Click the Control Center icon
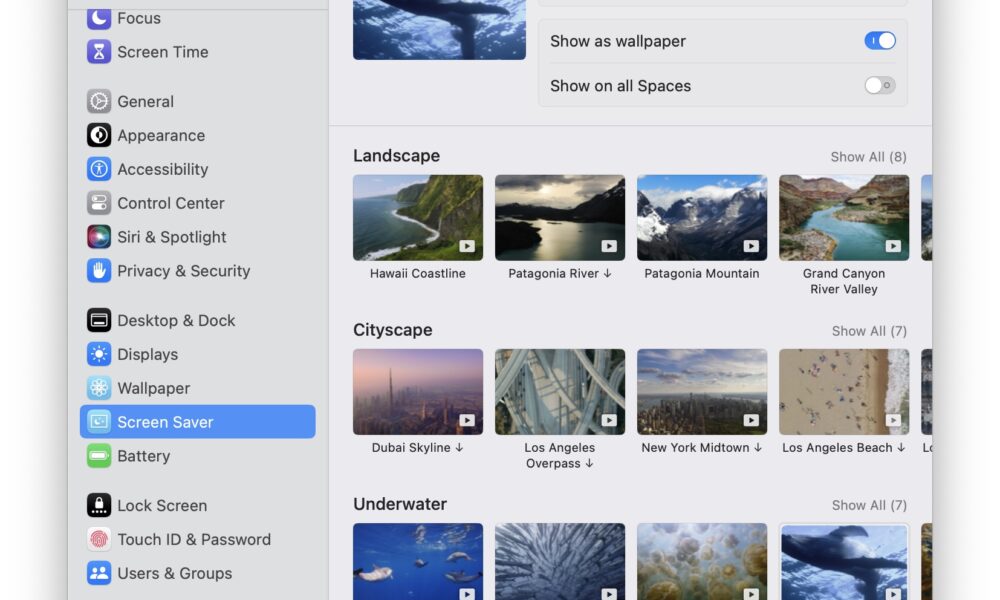This screenshot has width=1000, height=600. (99, 203)
